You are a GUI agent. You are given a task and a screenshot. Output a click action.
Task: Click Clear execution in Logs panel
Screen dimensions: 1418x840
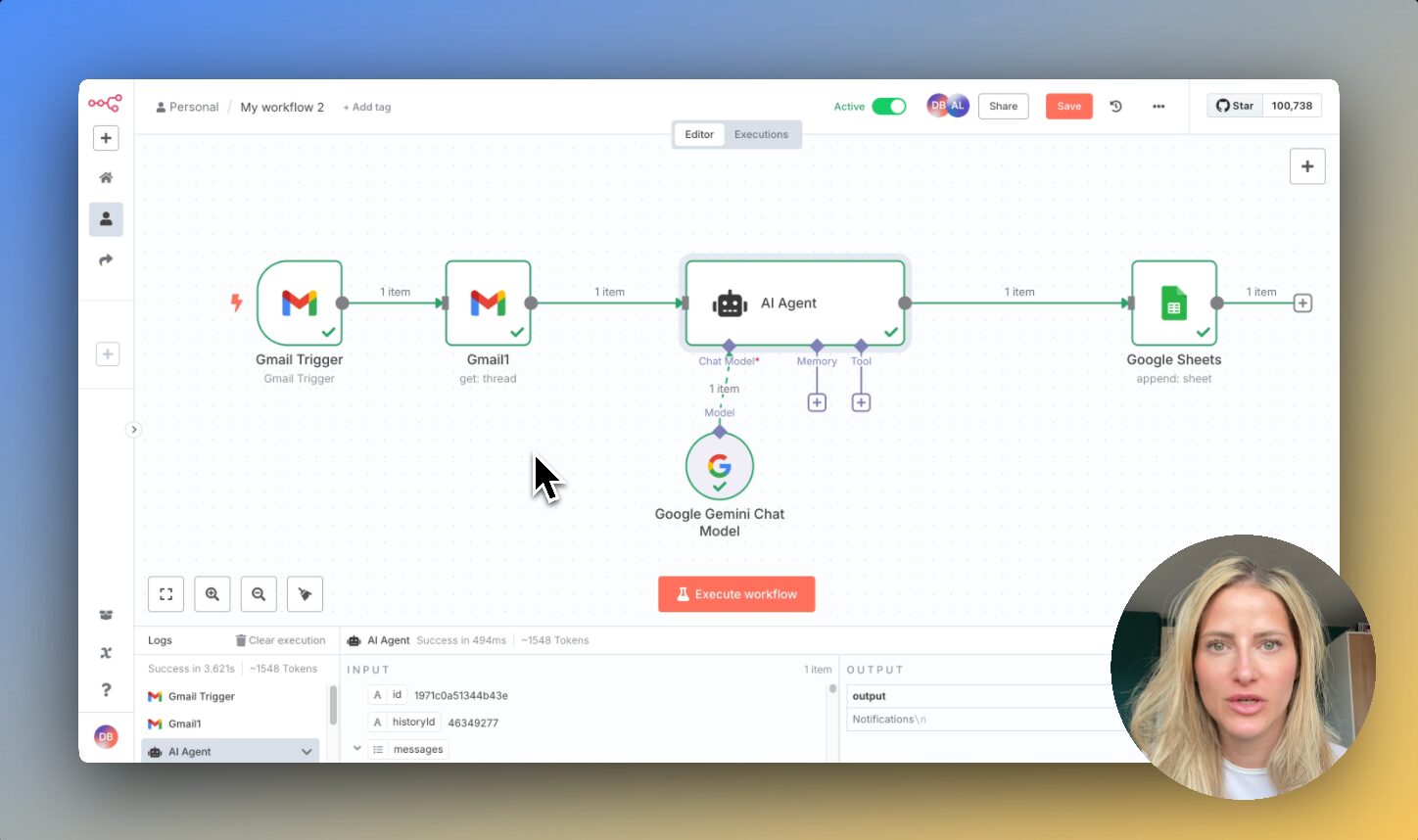click(x=280, y=640)
